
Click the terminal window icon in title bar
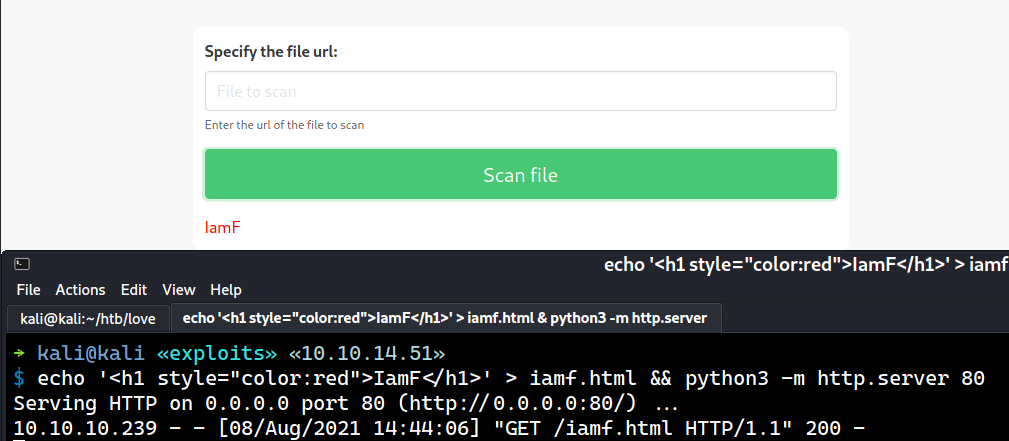22,265
